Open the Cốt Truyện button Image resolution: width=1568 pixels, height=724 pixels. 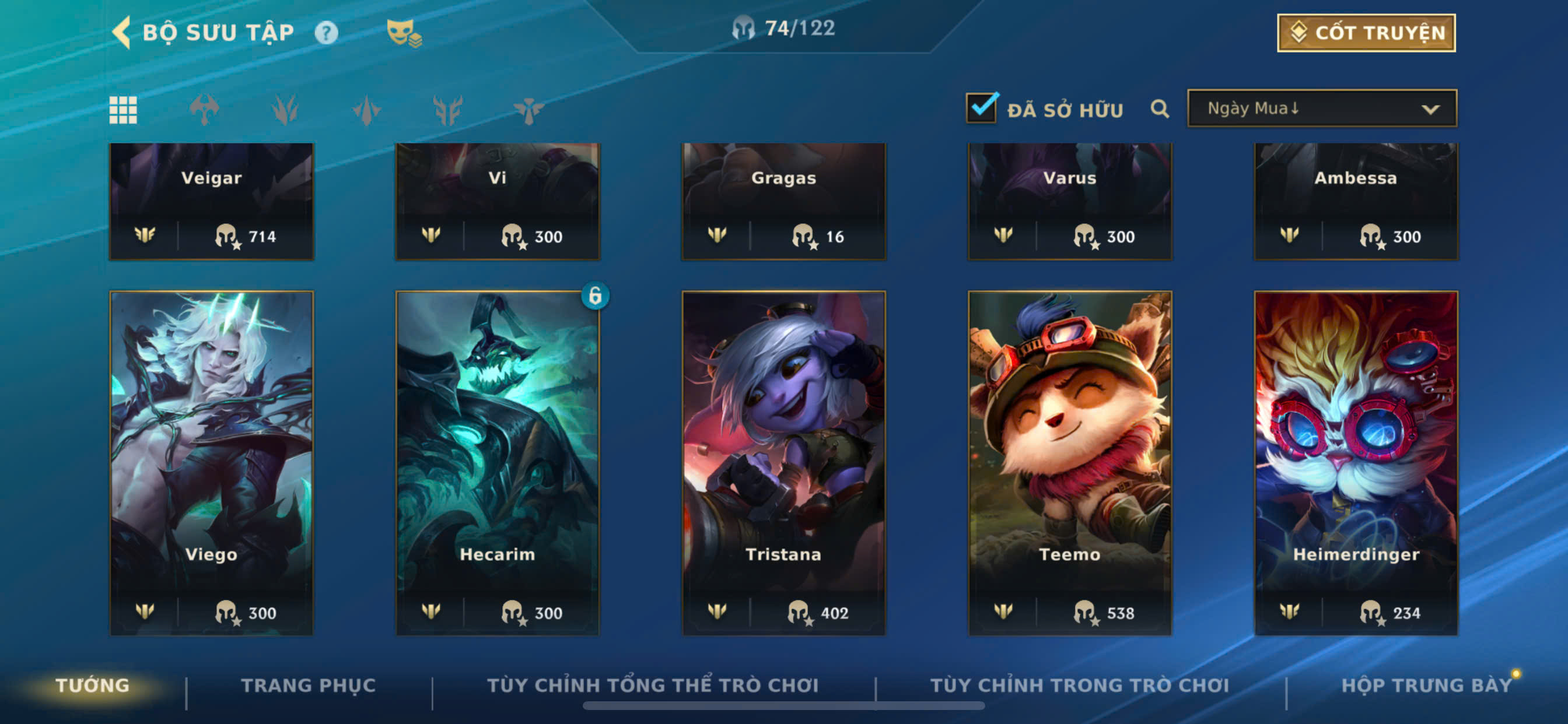tap(1366, 33)
